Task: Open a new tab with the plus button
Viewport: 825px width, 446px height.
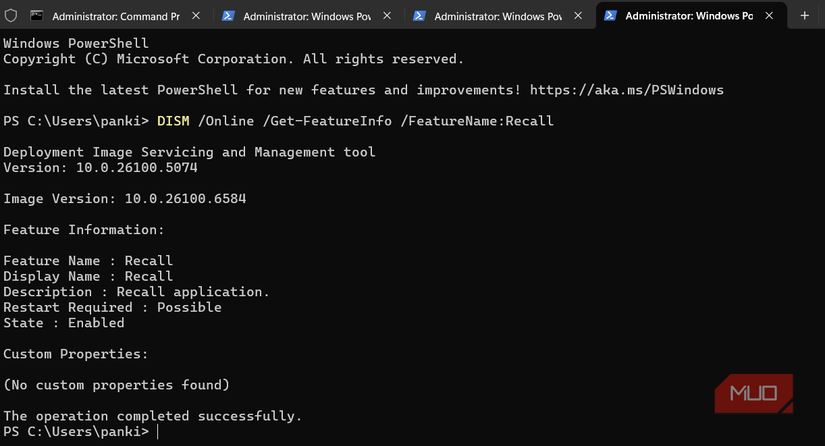Action: pos(804,16)
